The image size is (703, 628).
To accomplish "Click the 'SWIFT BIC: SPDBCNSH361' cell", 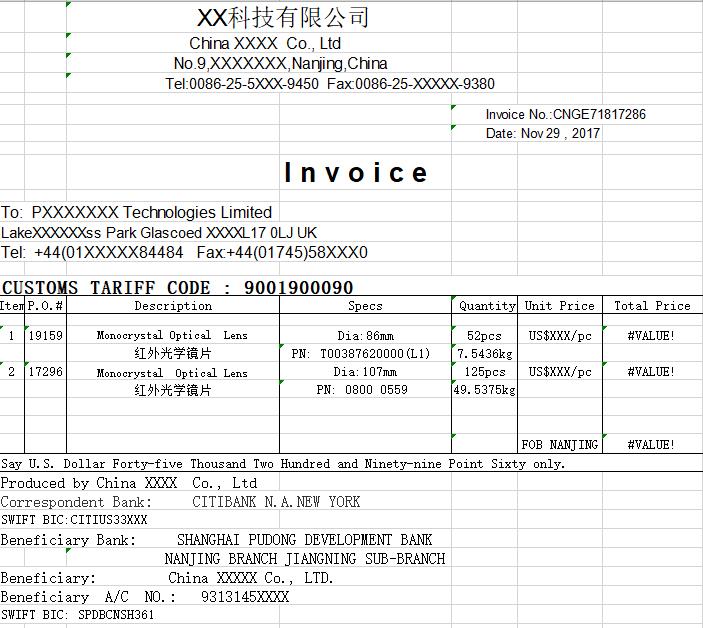I will 78,615.
